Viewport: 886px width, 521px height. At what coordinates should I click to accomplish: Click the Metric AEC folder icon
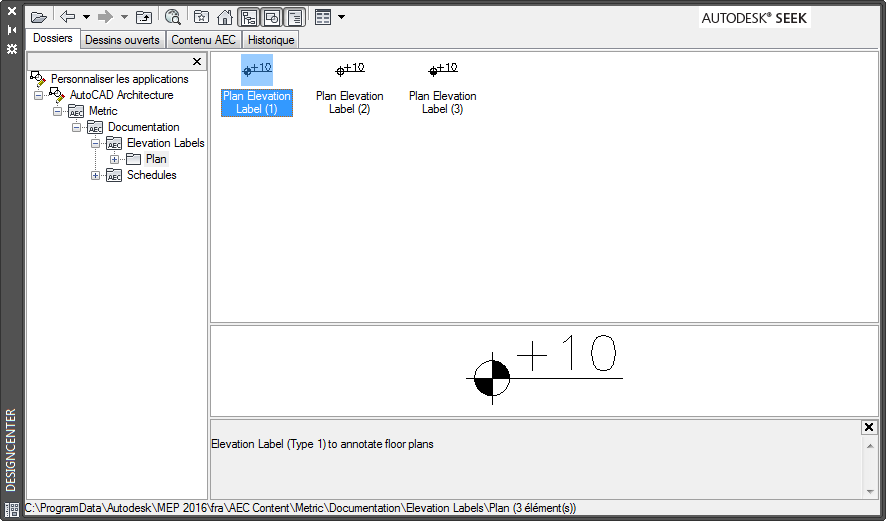(76, 111)
